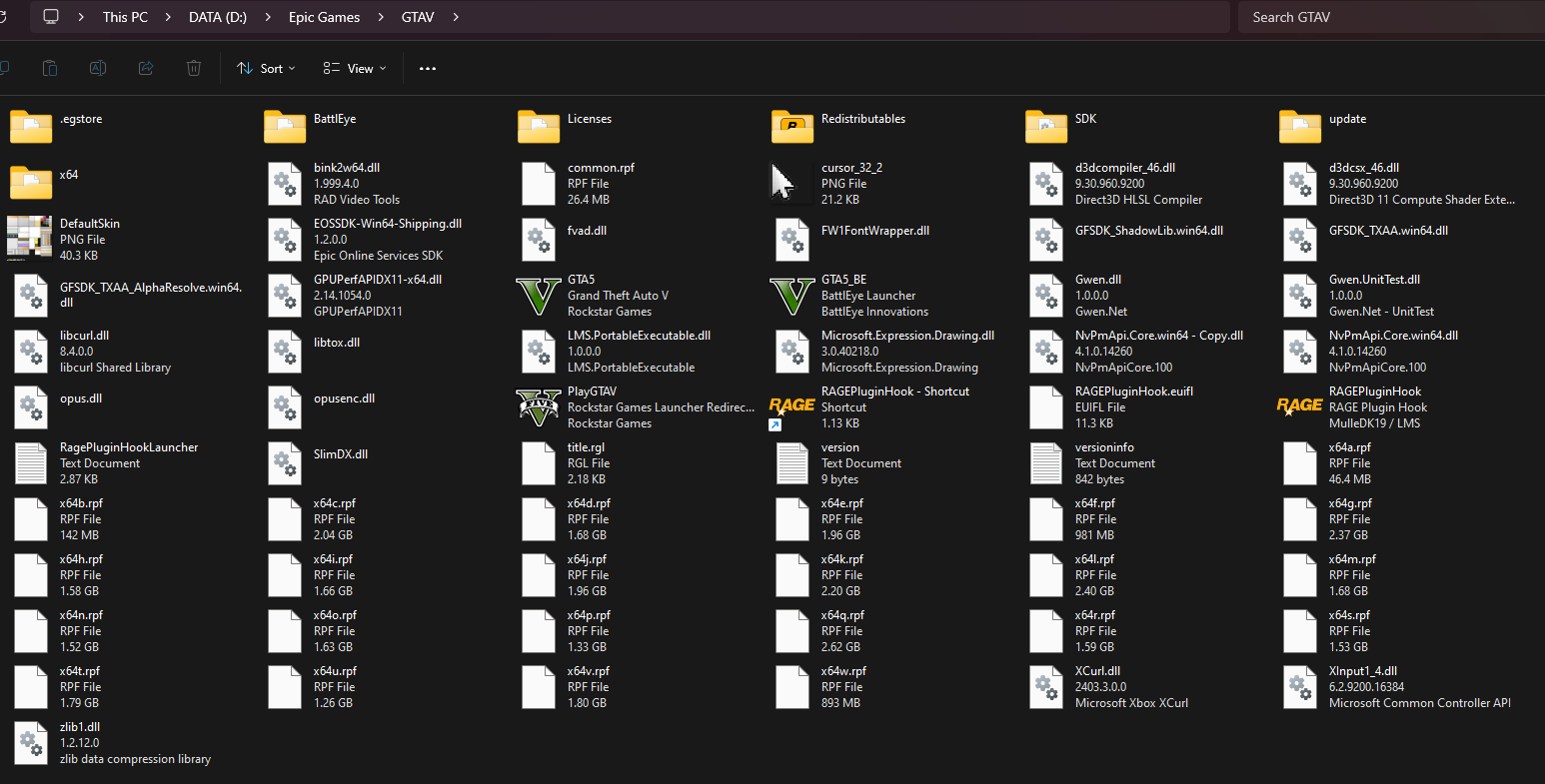Open the See more ellipsis menu

coord(428,68)
